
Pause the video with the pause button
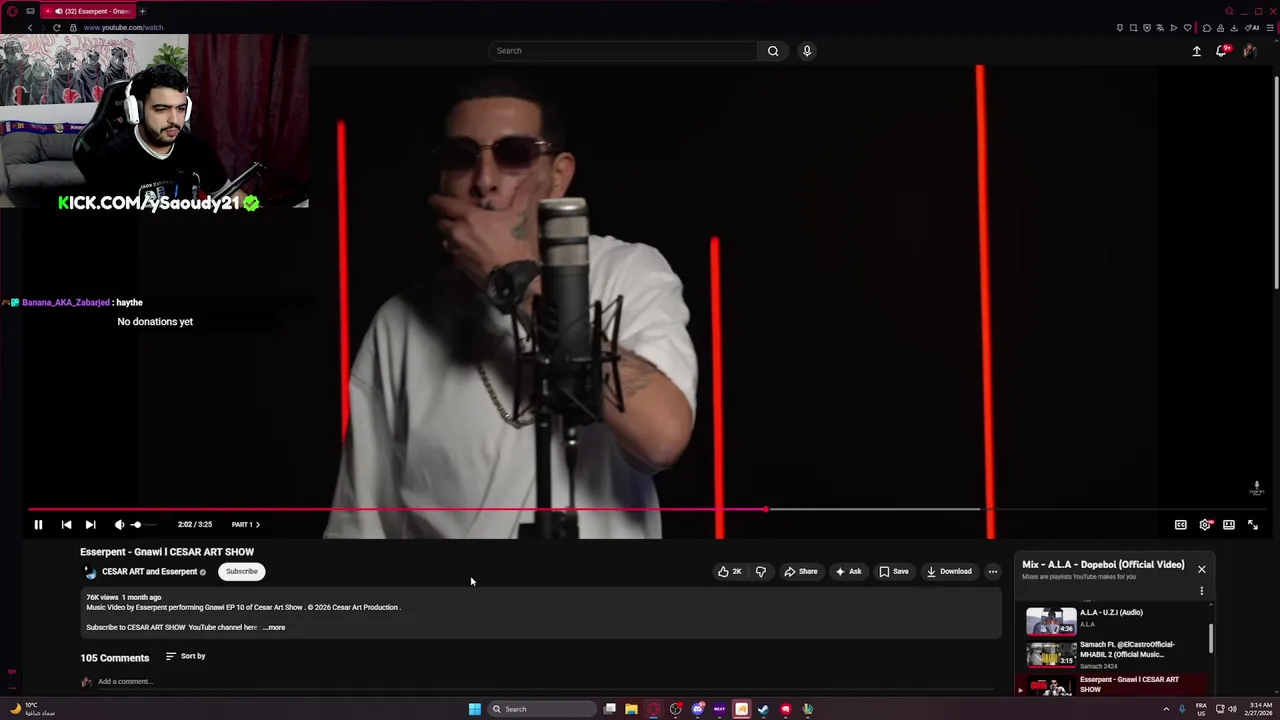pos(38,524)
